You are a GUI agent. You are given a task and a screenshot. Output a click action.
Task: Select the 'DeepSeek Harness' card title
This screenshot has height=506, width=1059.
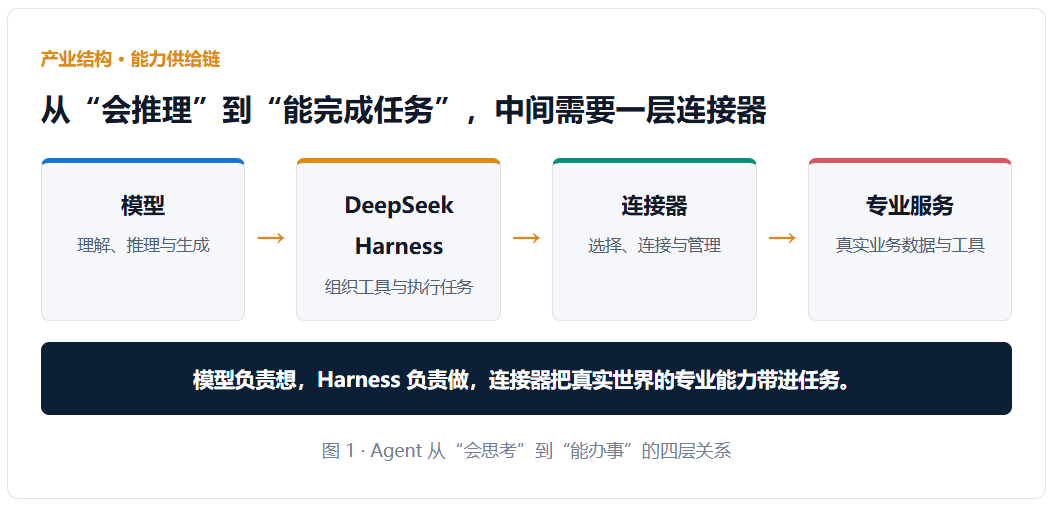[x=398, y=225]
